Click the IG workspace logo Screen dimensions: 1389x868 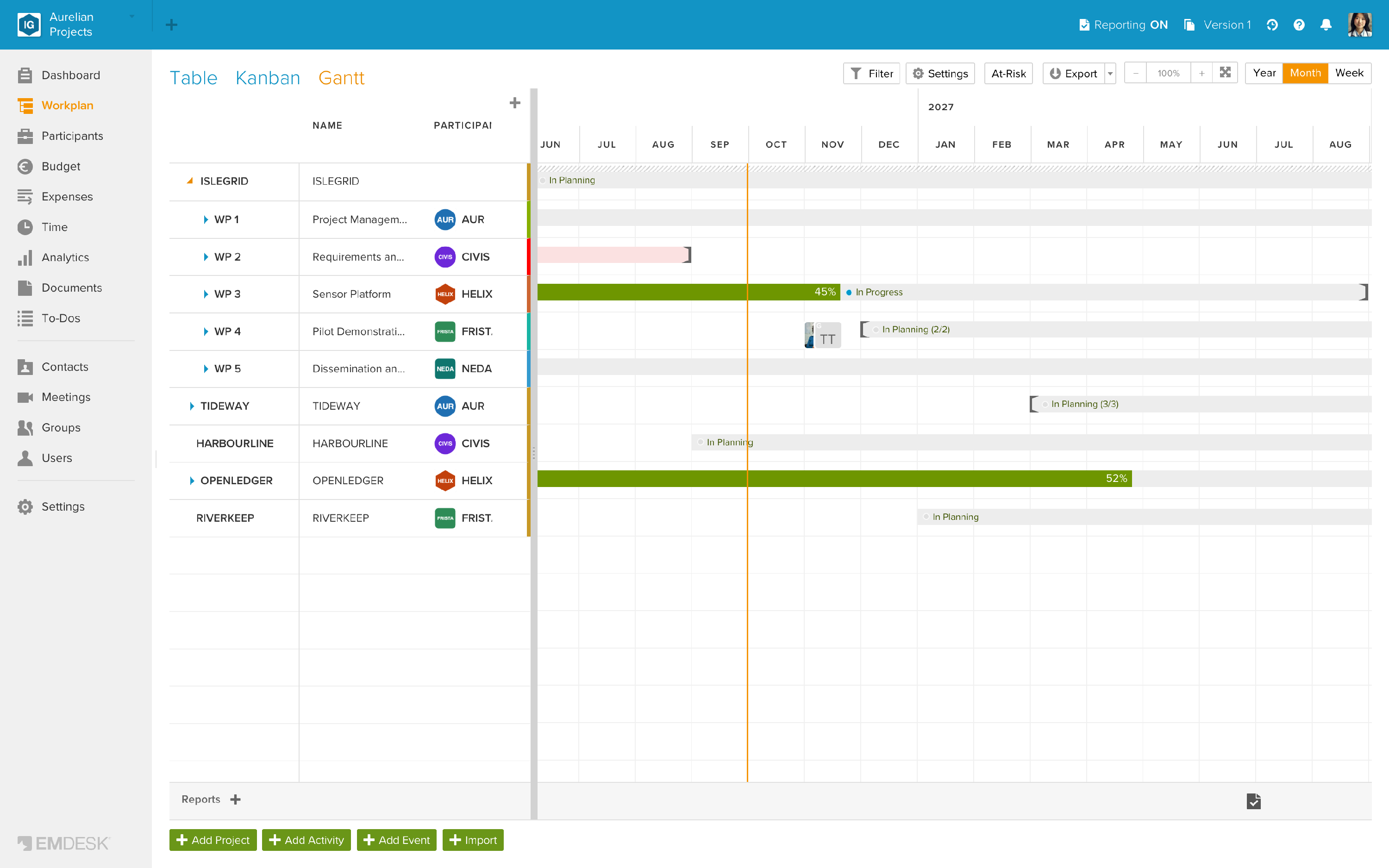click(x=29, y=25)
